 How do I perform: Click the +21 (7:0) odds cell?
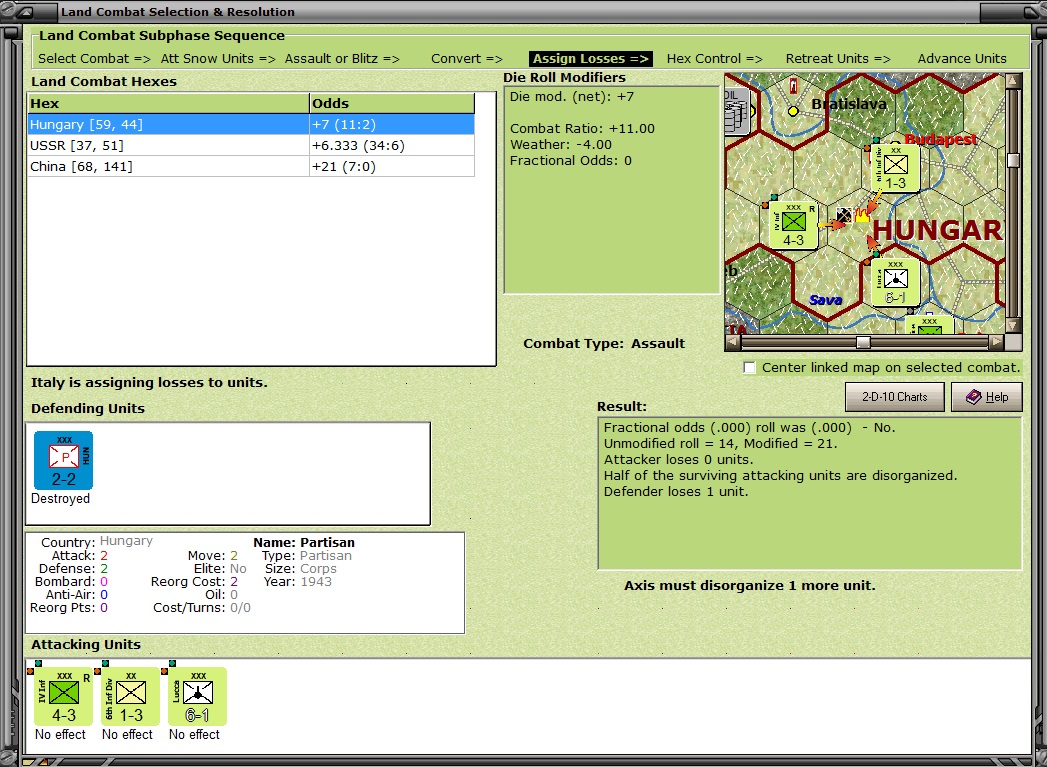click(x=392, y=166)
